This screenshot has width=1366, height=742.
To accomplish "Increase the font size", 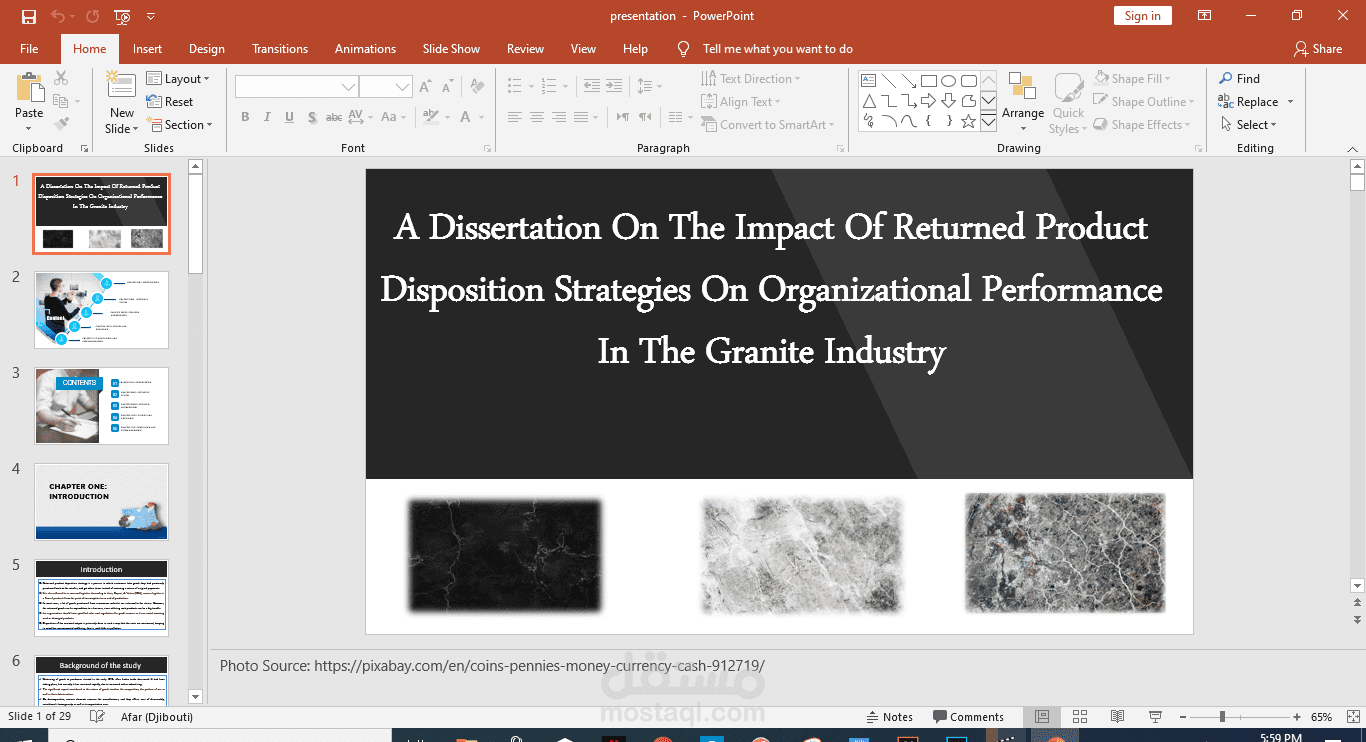I will pyautogui.click(x=426, y=87).
